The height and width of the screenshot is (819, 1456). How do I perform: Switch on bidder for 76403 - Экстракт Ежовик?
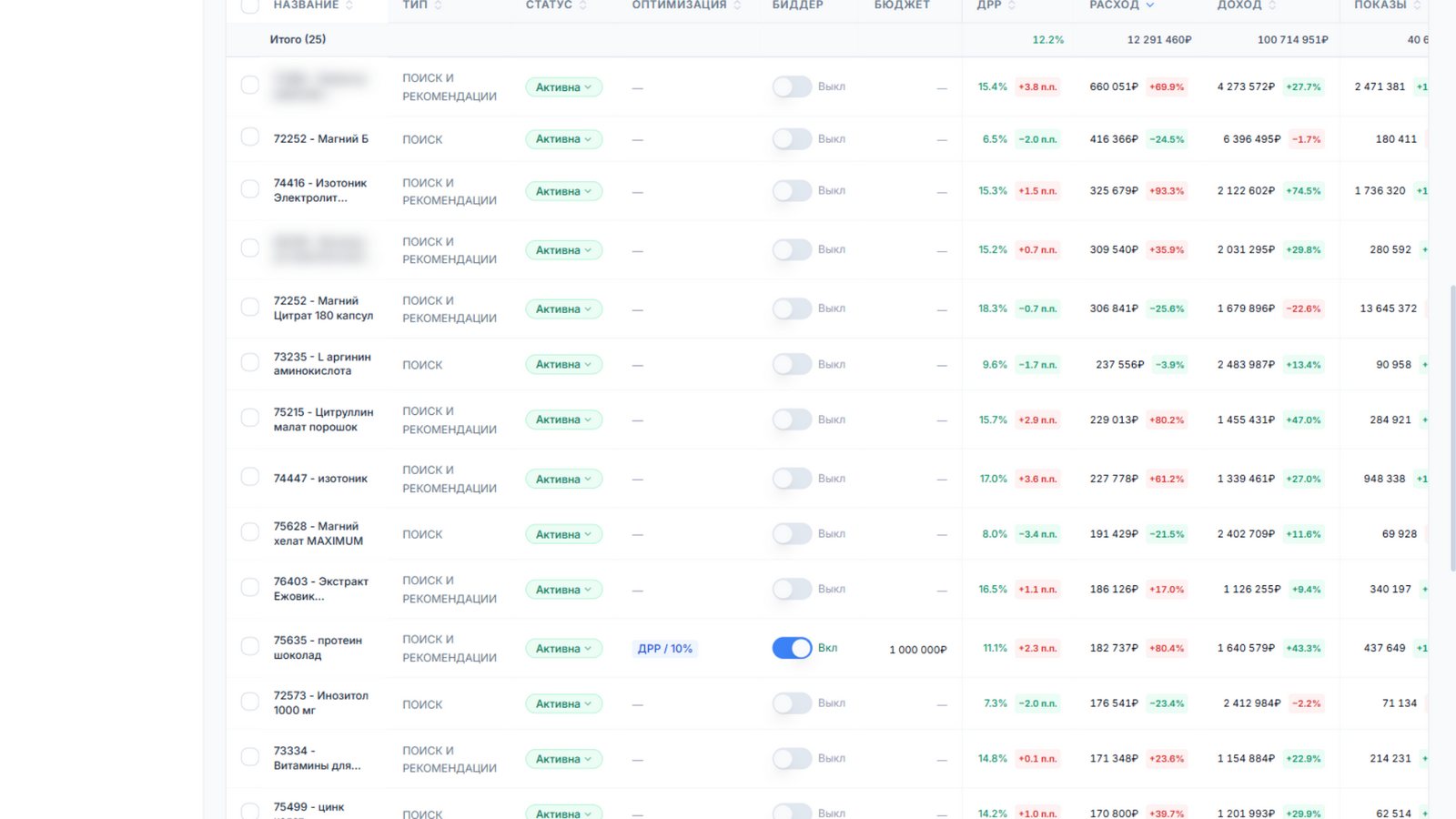(792, 589)
